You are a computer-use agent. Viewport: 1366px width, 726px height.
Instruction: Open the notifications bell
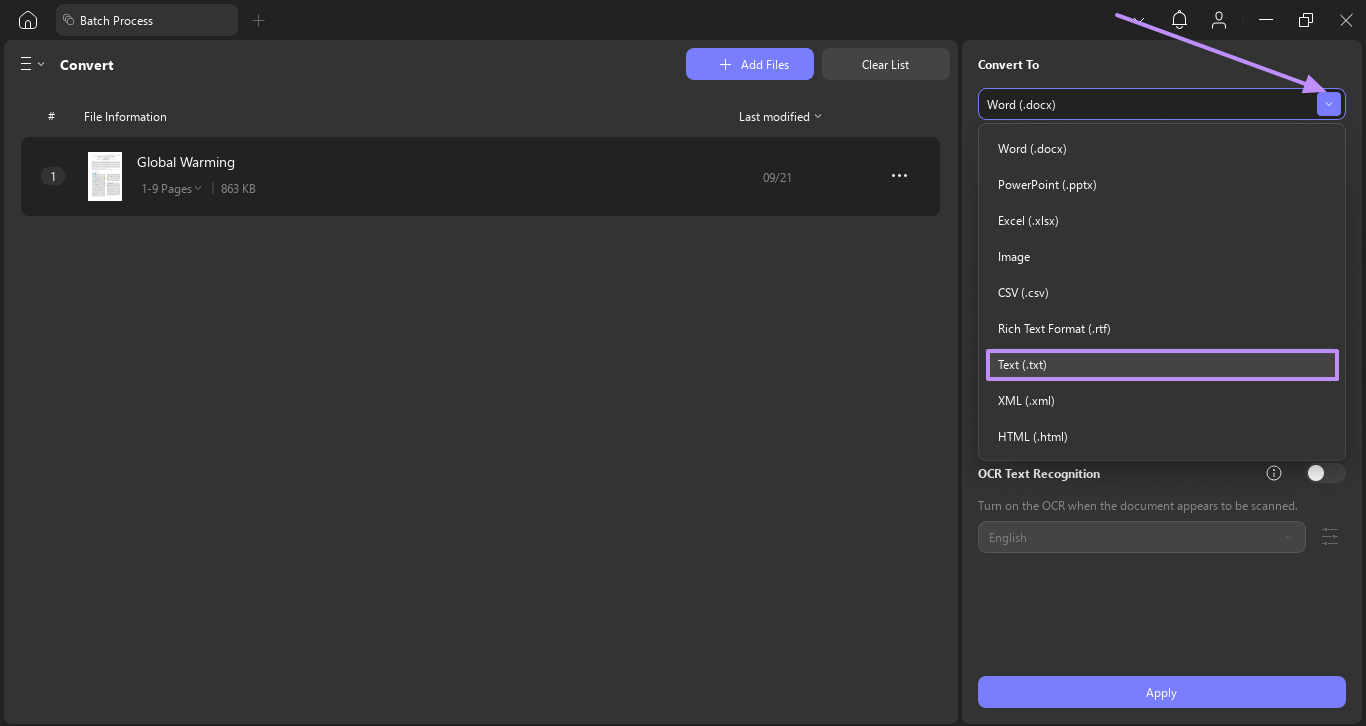1180,20
